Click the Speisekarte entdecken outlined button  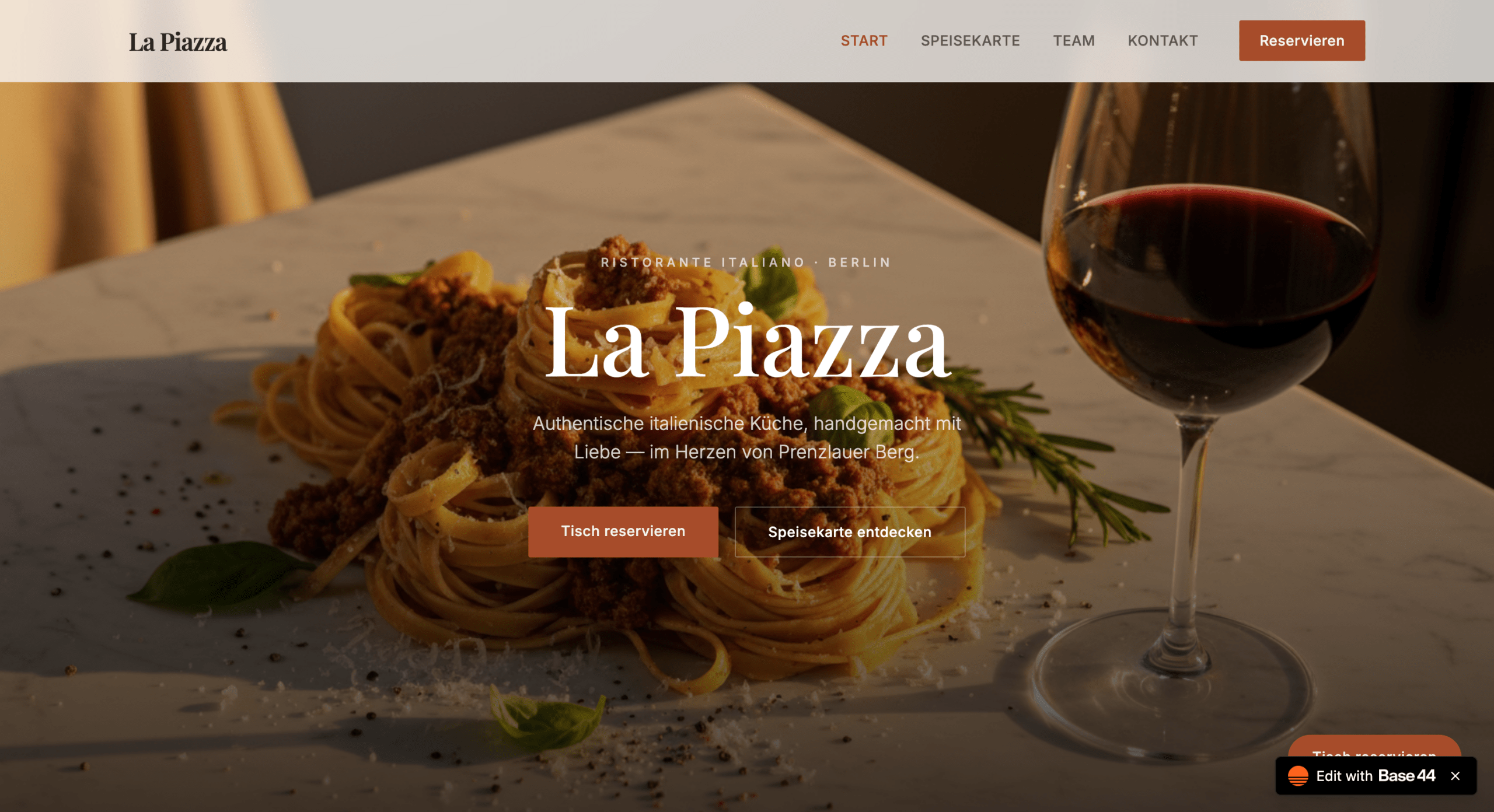(x=850, y=532)
